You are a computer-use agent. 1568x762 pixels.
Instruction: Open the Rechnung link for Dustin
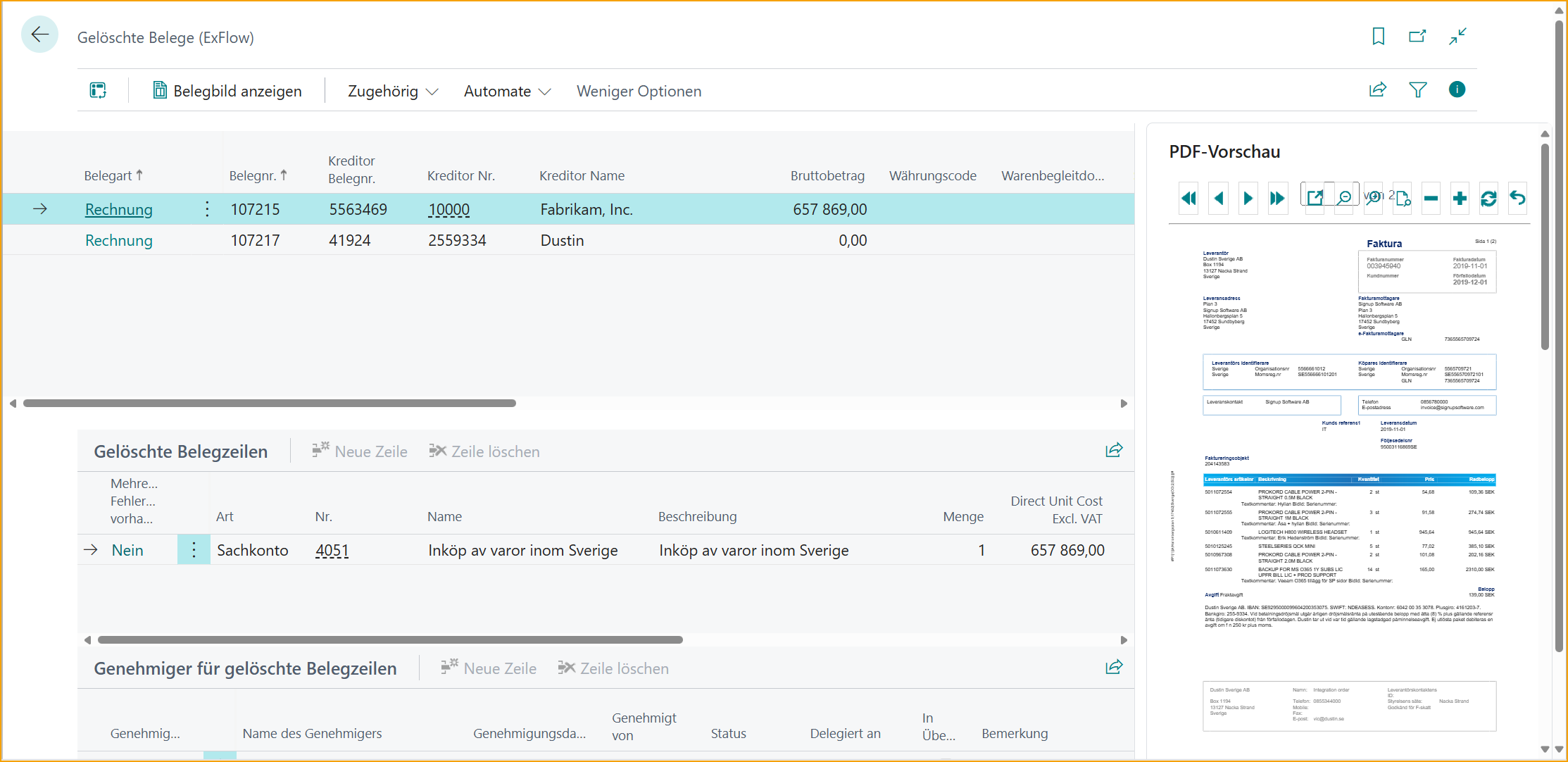click(119, 241)
